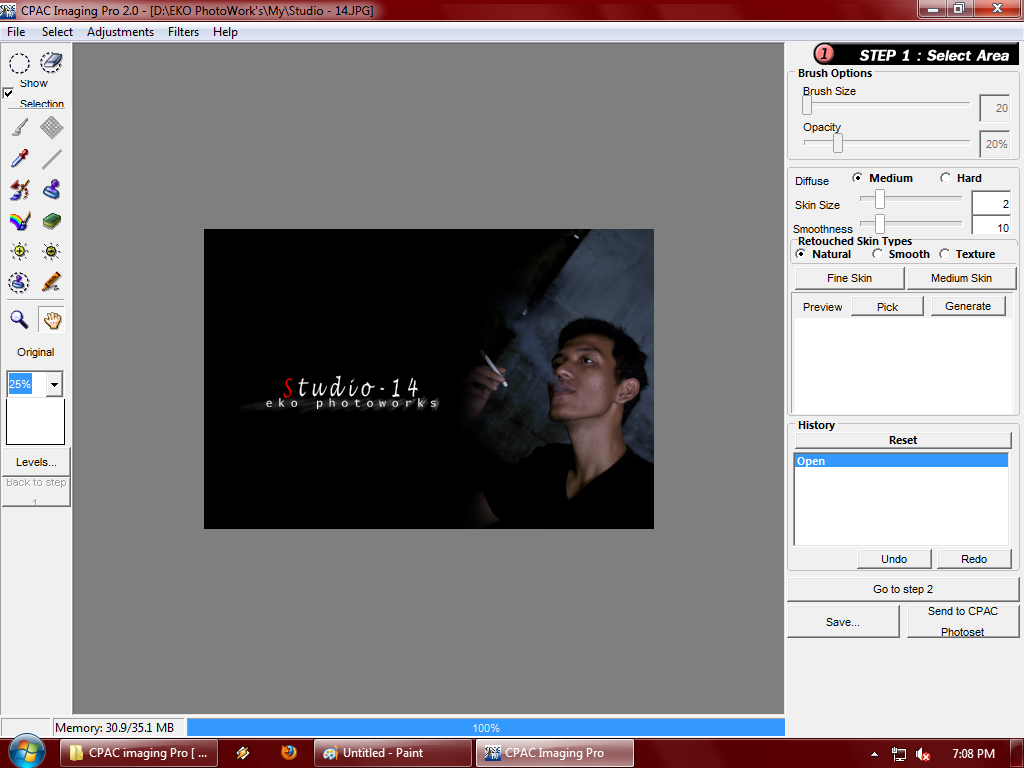1024x768 pixels.
Task: Choose the purple clone stamp tool
Action: 52,190
